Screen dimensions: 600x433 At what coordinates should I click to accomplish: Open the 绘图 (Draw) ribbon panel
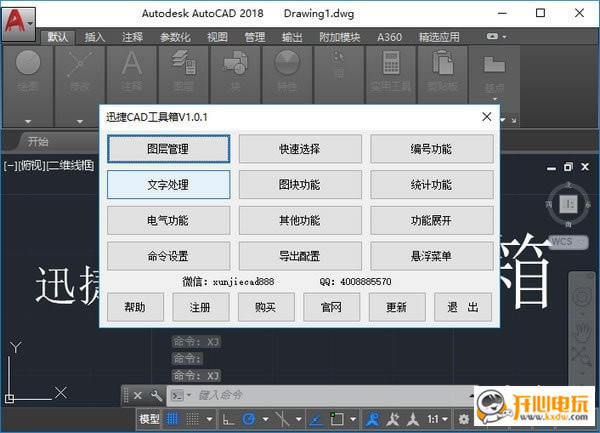coord(28,73)
